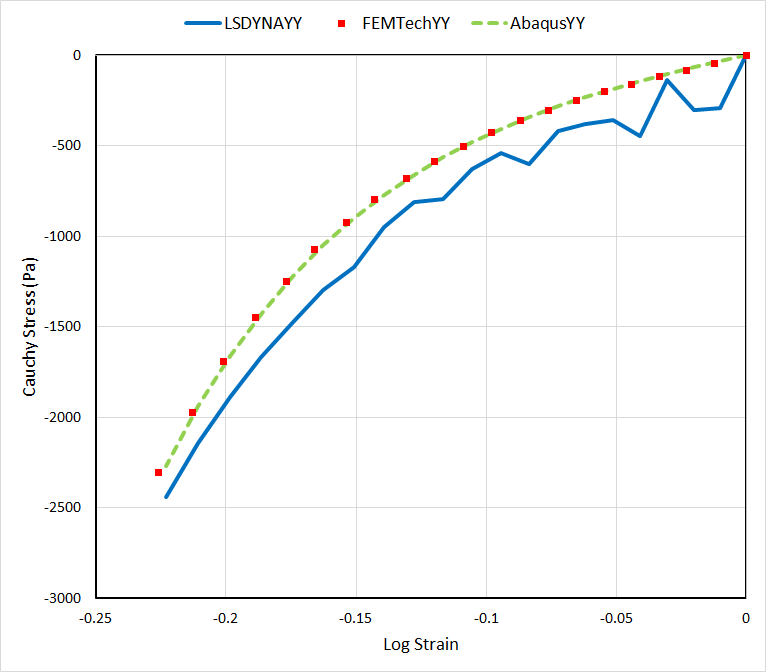This screenshot has width=766, height=672.
Task: Click the -0.1 horizontal axis tick label
Action: coord(486,617)
